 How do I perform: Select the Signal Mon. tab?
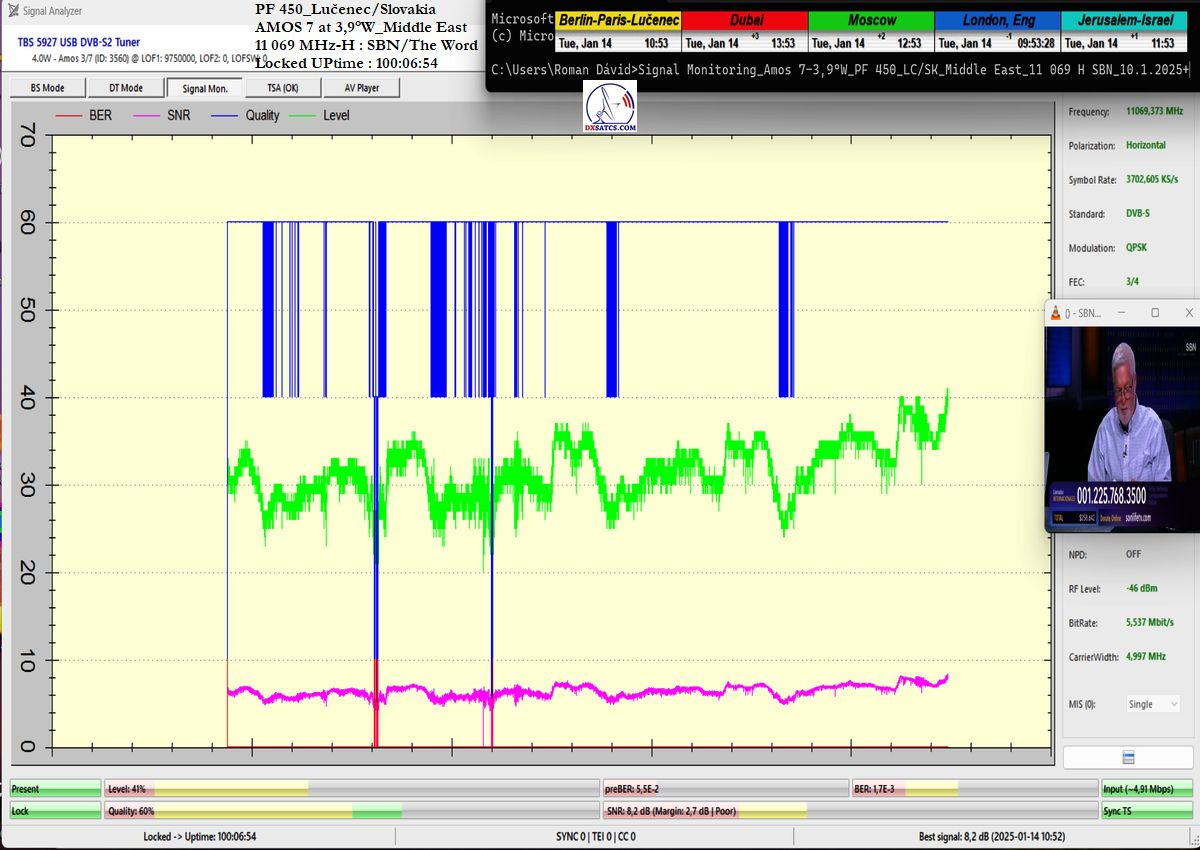click(204, 88)
